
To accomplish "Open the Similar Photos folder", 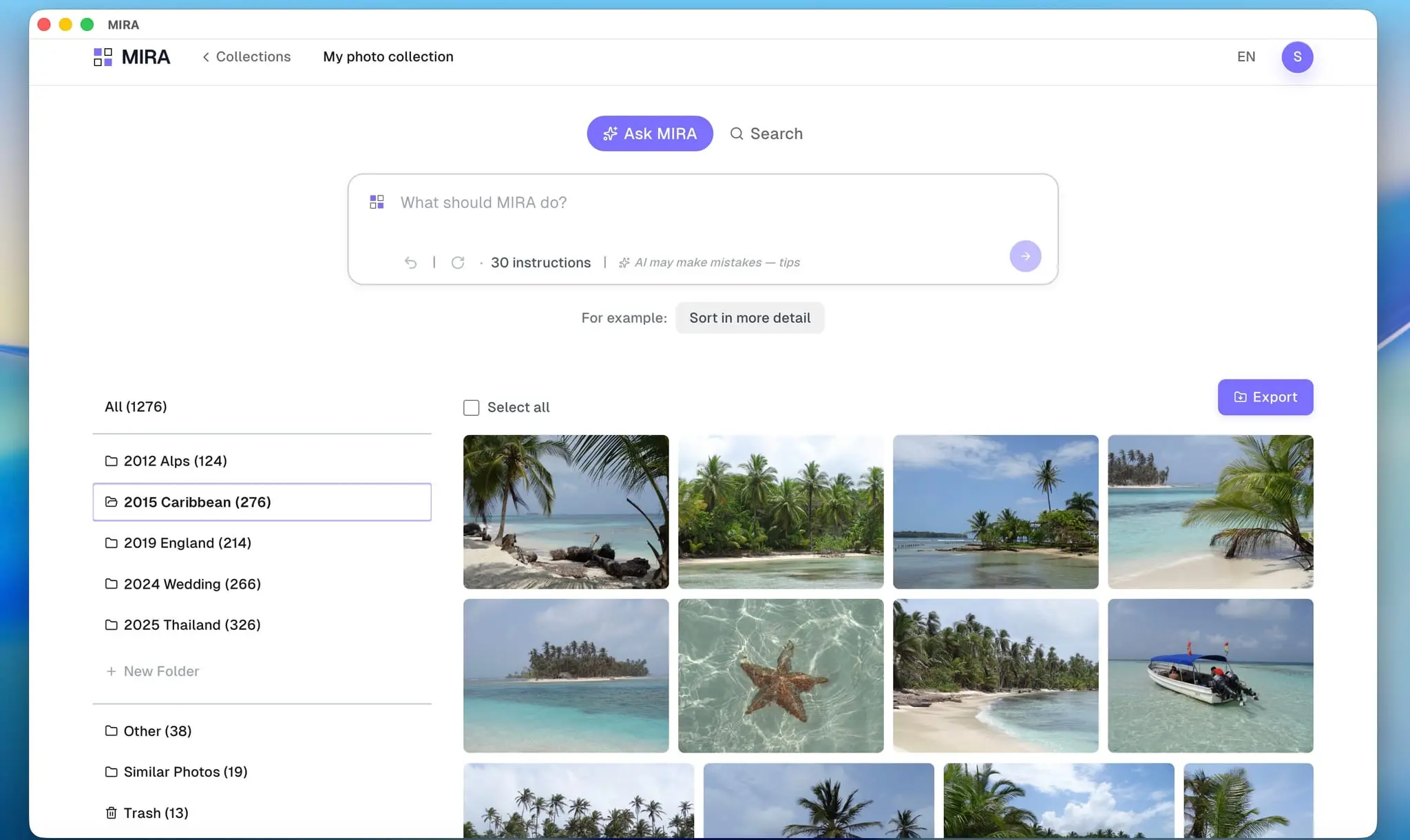I will (262, 772).
